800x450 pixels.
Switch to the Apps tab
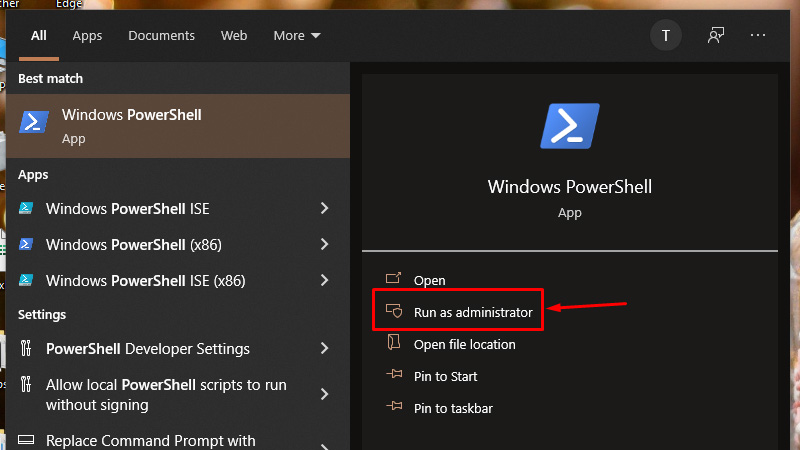[x=87, y=35]
